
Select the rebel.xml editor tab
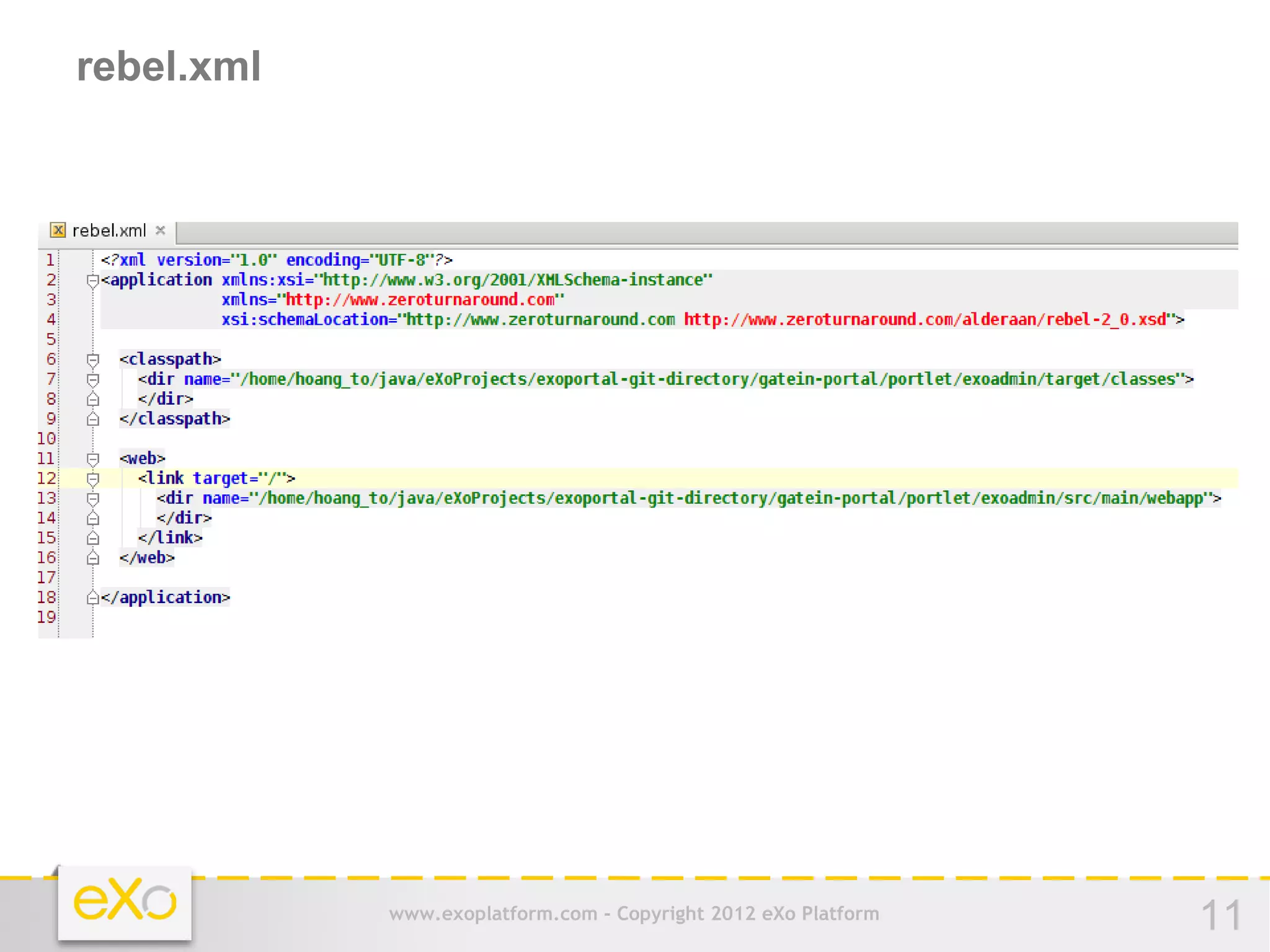pyautogui.click(x=108, y=231)
